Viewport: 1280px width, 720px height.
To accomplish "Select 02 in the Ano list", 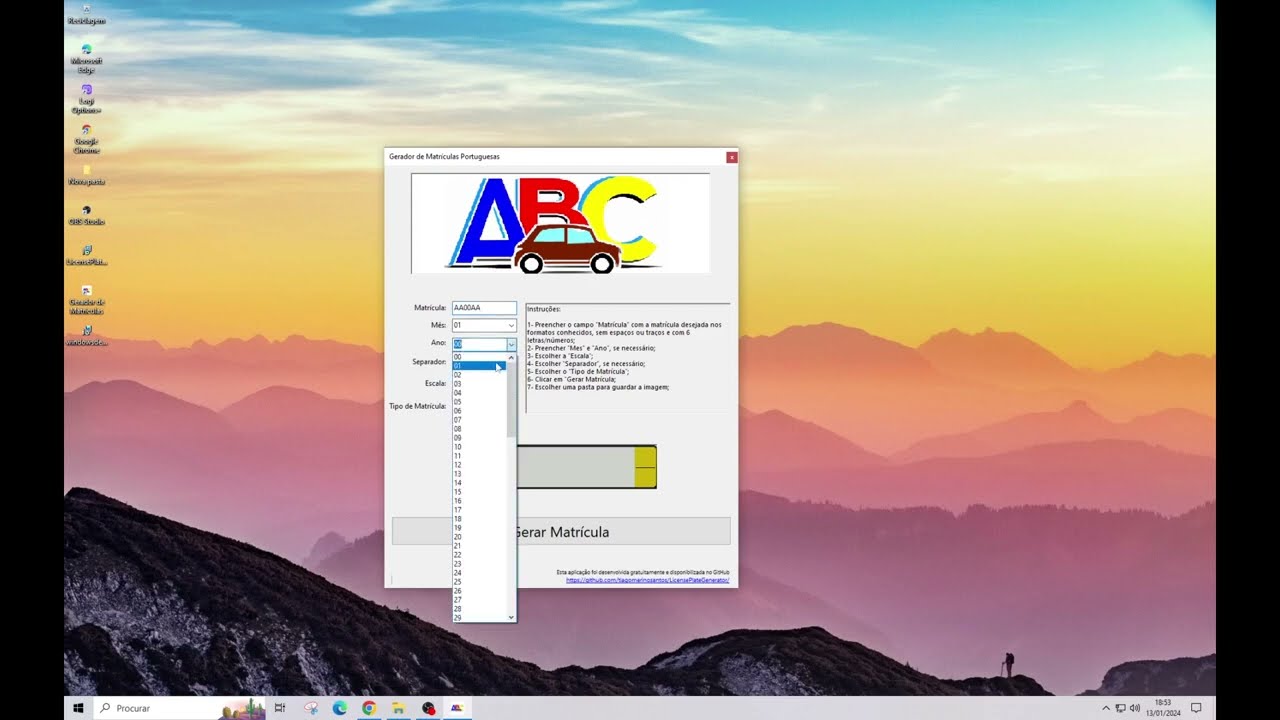I will (480, 375).
